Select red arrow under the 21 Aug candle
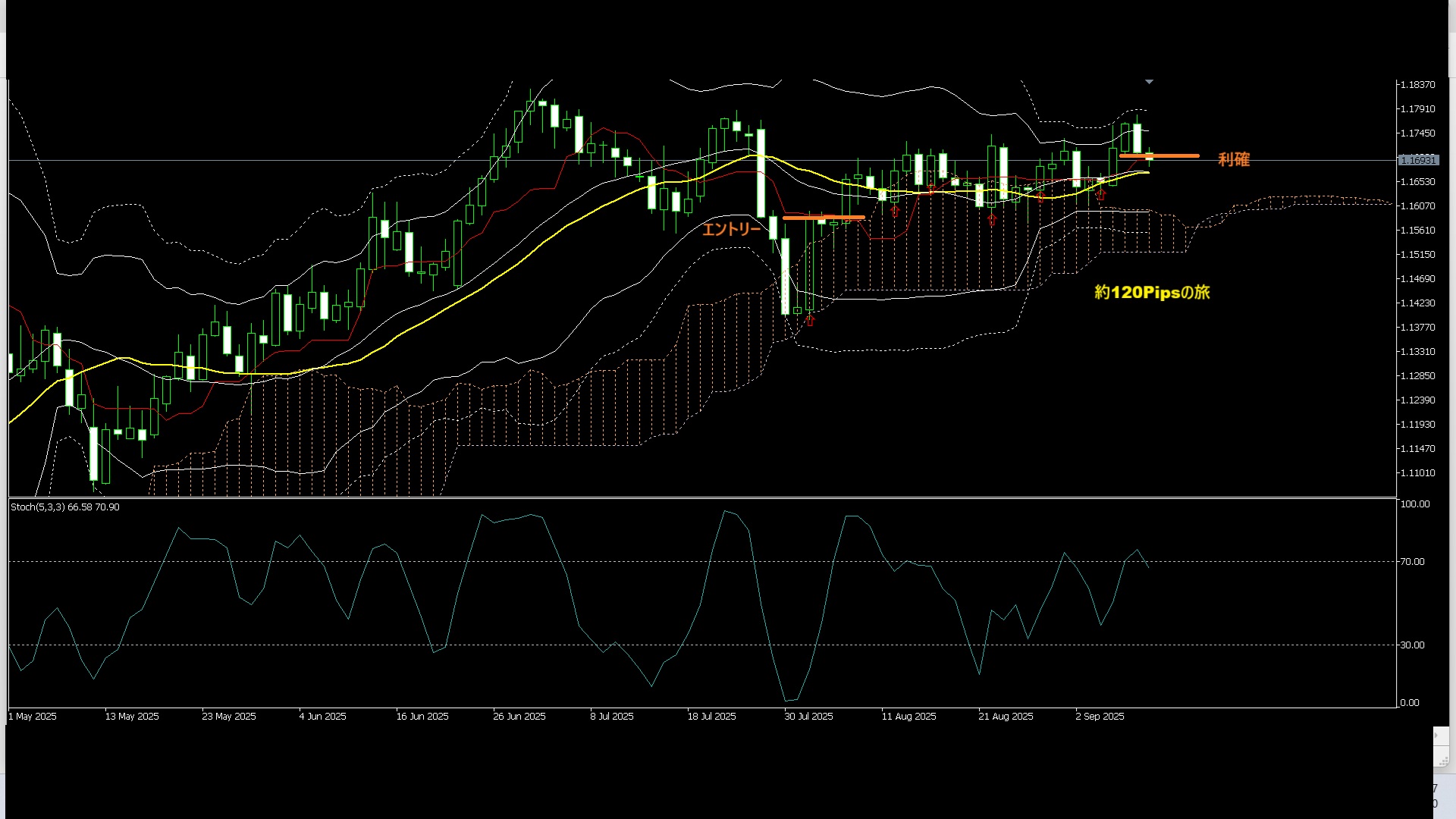 click(992, 220)
